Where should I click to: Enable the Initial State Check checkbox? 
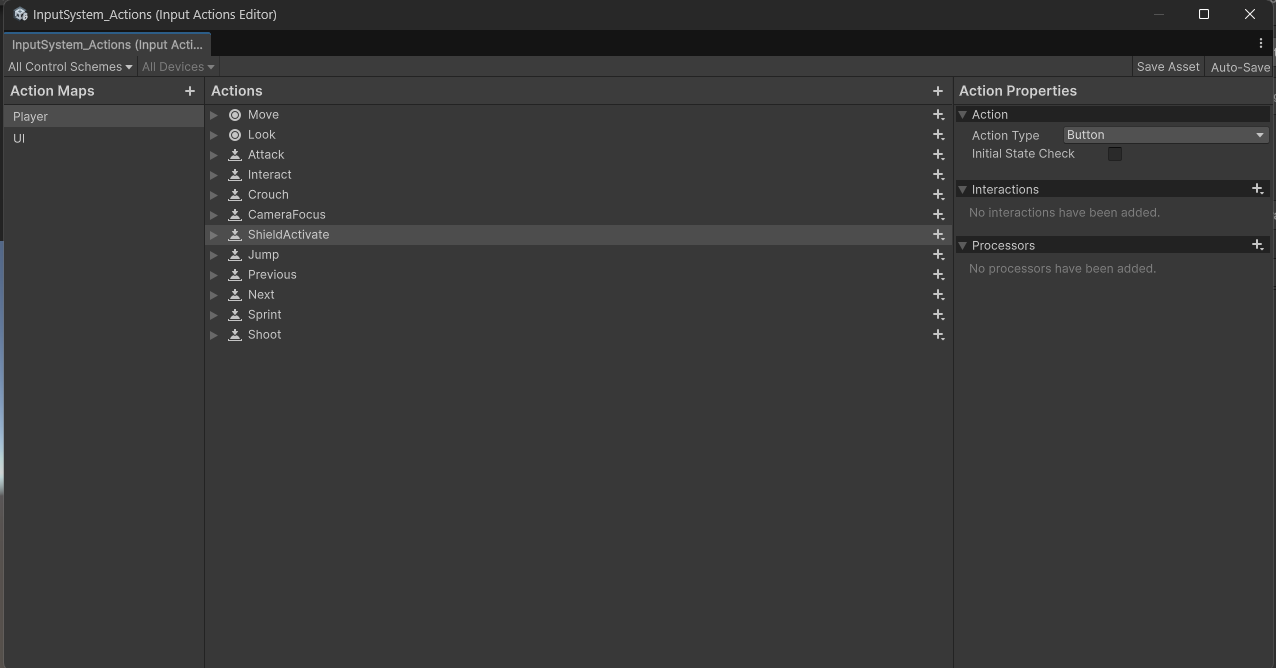pos(1115,154)
